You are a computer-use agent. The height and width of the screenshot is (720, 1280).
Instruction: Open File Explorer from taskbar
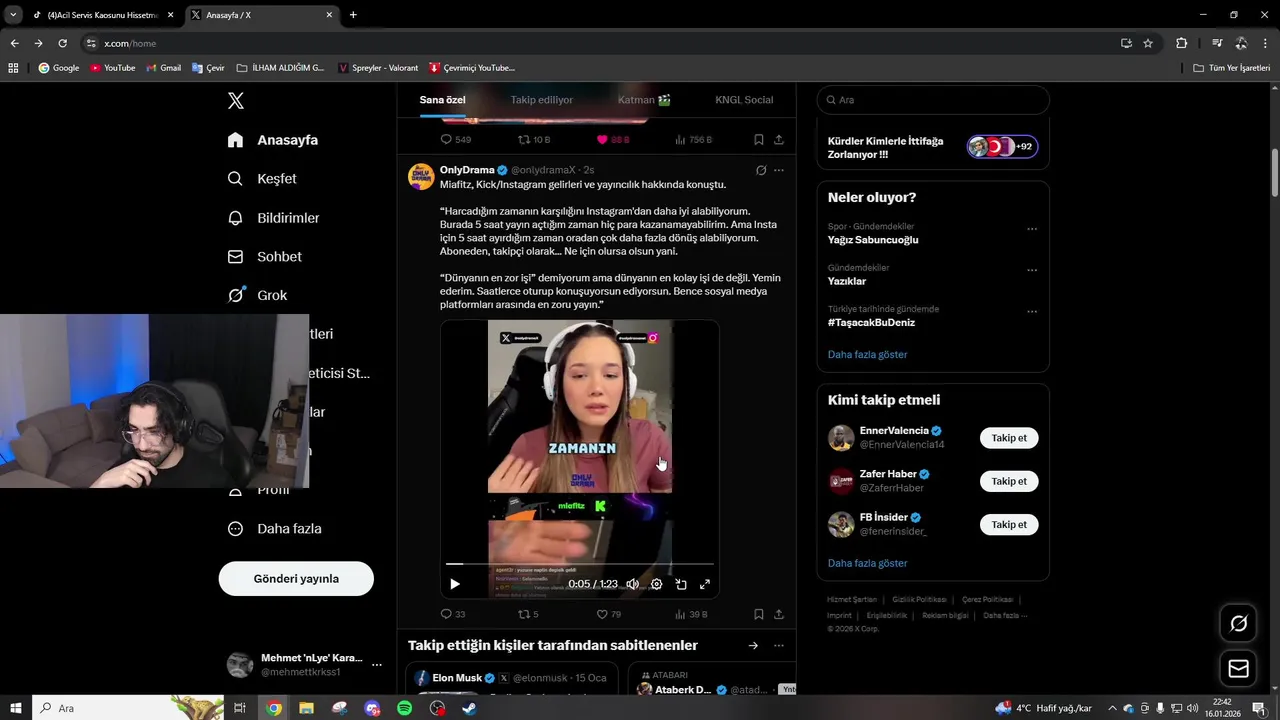(306, 708)
